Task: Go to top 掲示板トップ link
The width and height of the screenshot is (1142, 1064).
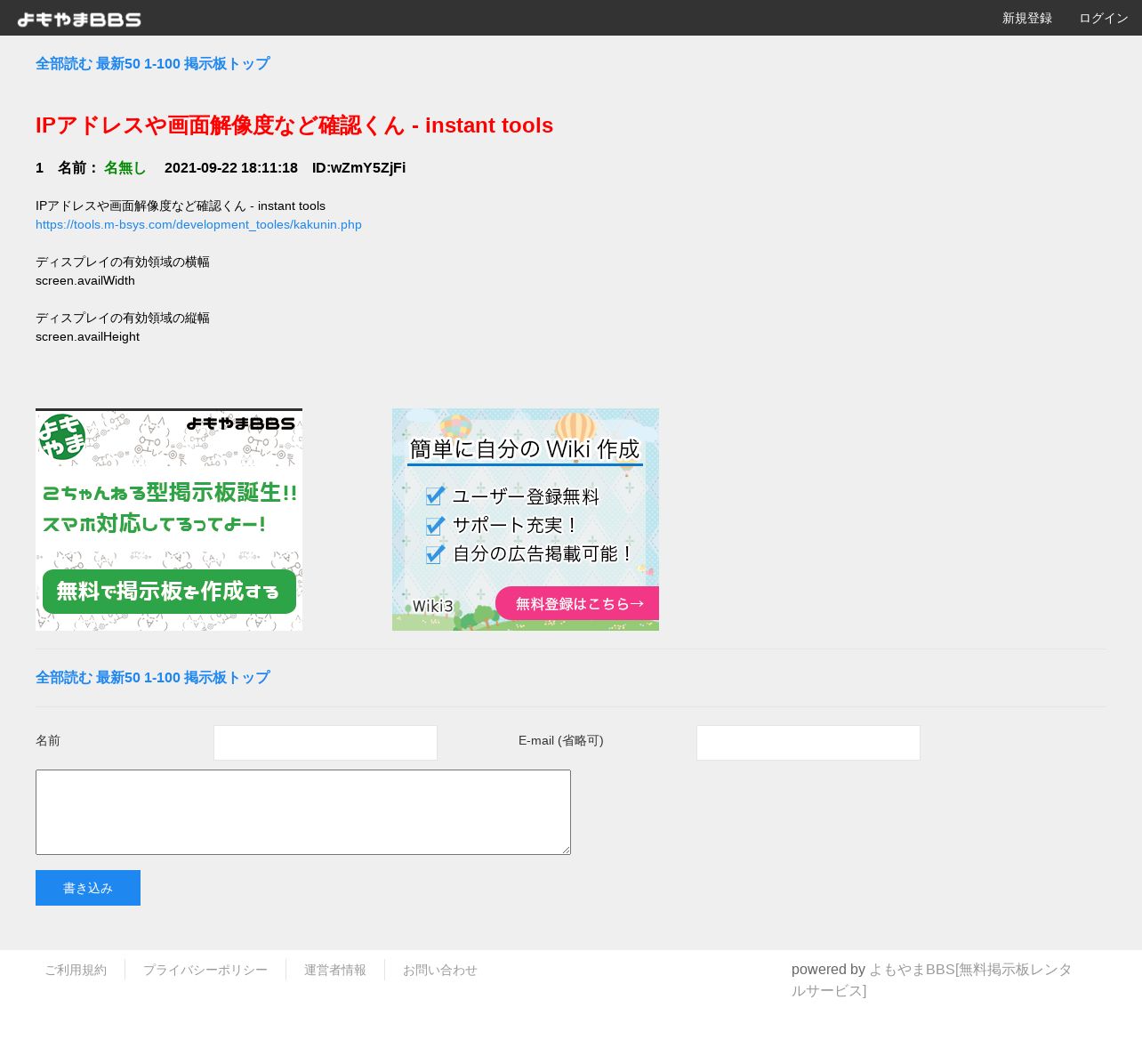Action: 227,64
